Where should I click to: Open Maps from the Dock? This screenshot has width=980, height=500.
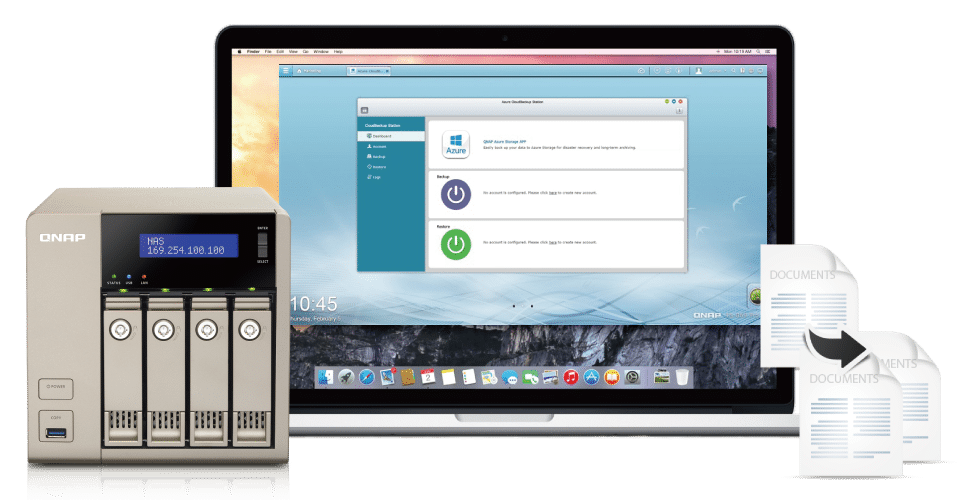489,377
